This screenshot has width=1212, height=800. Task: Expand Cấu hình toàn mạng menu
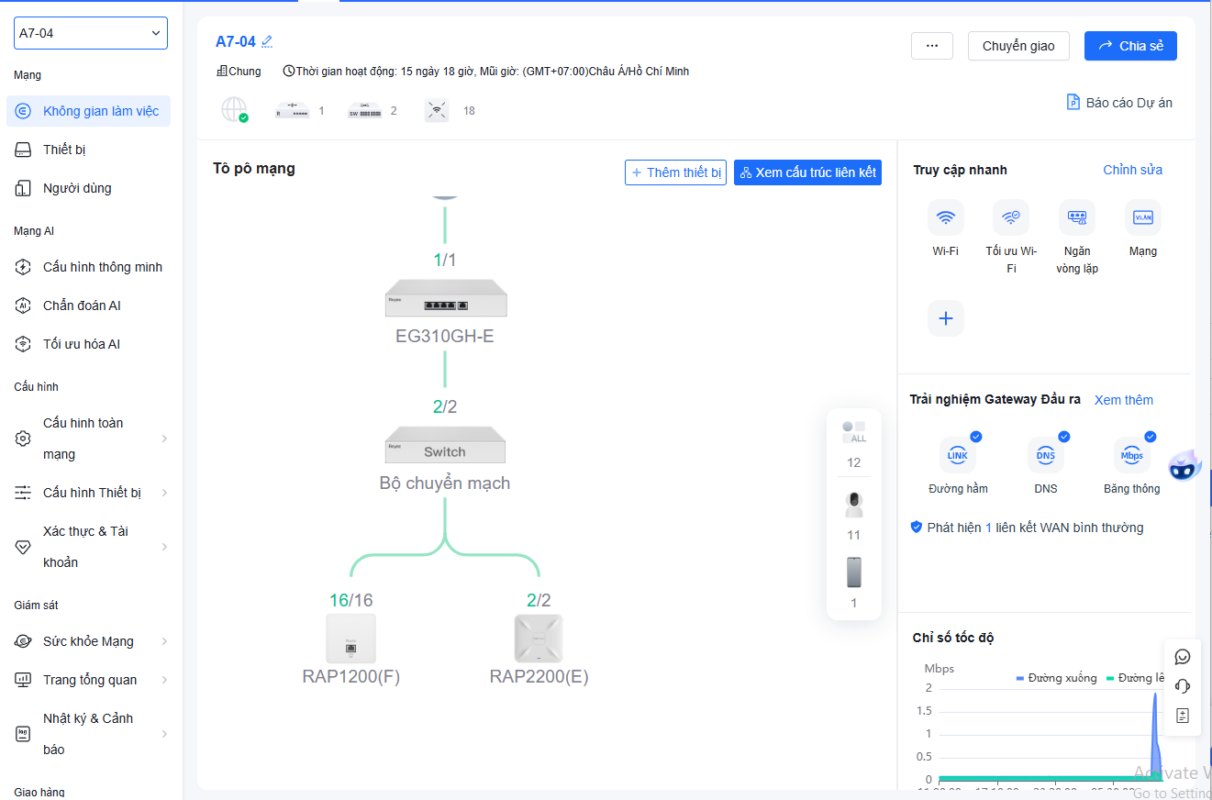[x=91, y=438]
